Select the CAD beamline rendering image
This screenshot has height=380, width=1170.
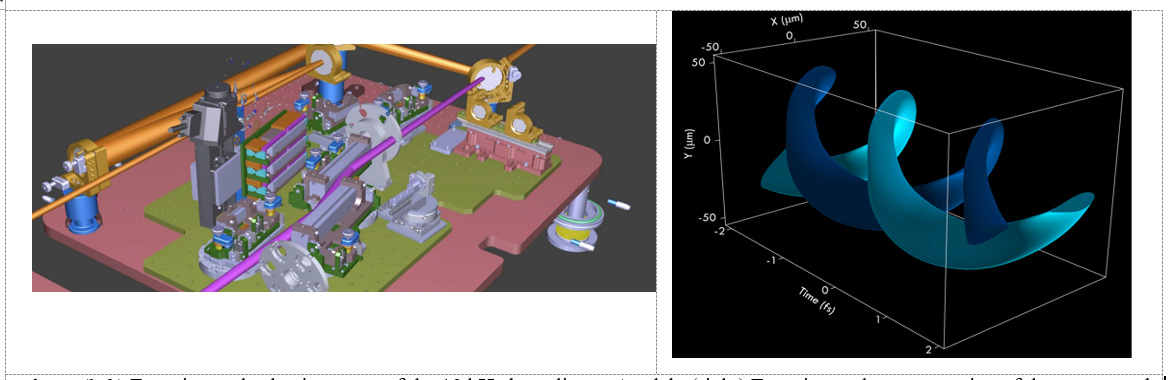point(344,168)
